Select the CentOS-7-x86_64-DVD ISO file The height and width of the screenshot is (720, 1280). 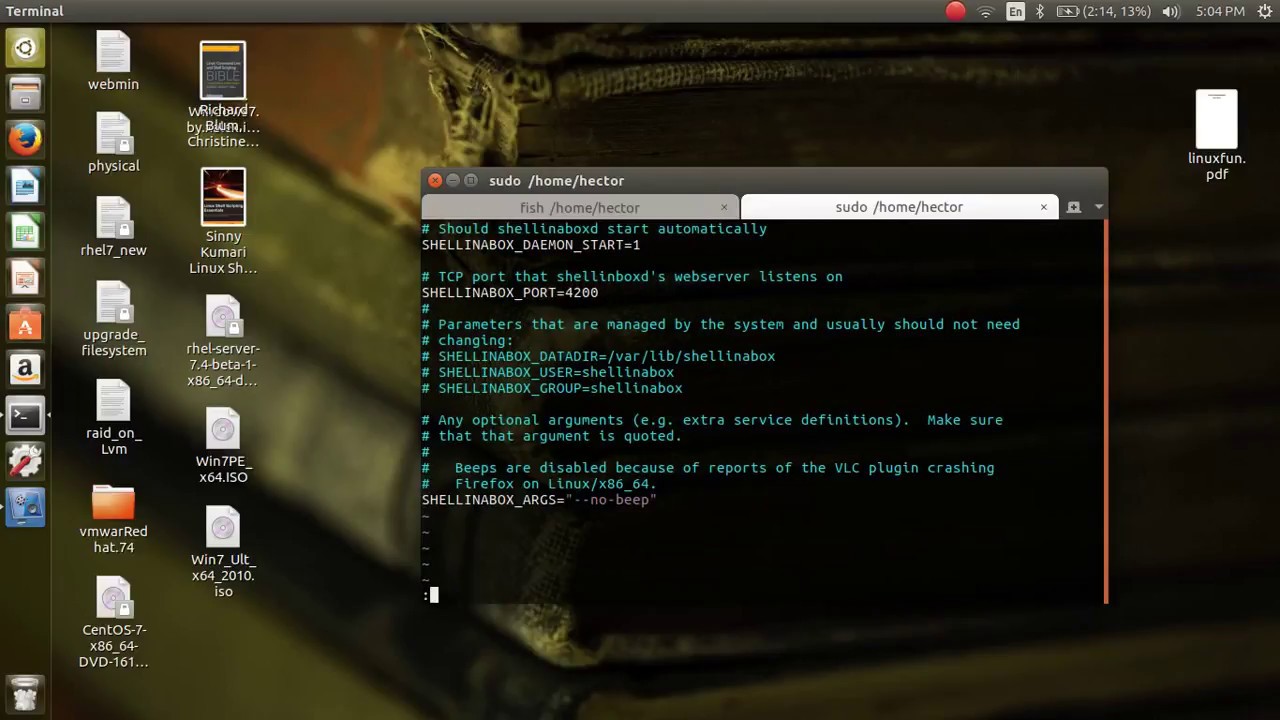[x=113, y=624]
